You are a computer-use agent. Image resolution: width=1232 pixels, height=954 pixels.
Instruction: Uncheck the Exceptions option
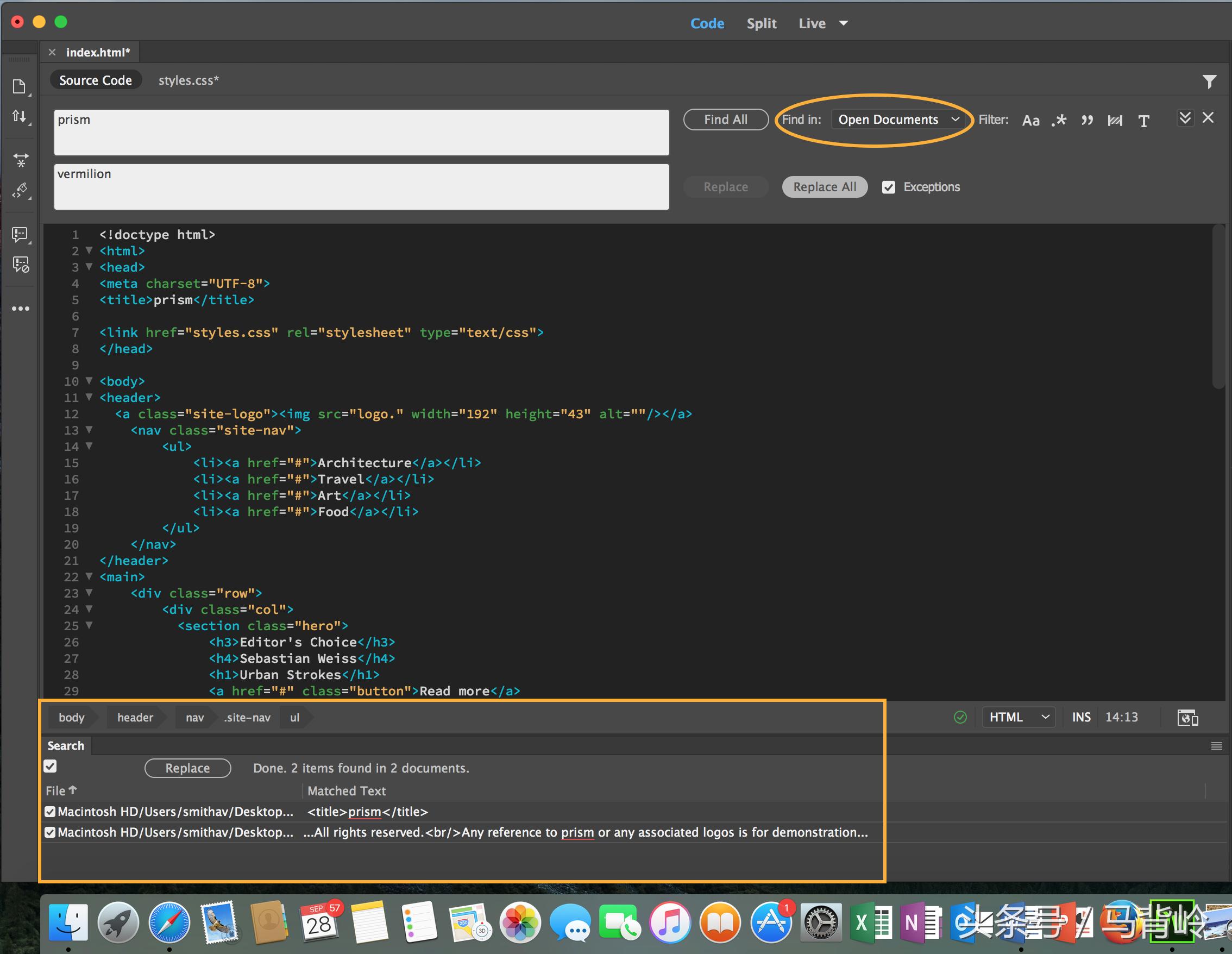tap(889, 187)
